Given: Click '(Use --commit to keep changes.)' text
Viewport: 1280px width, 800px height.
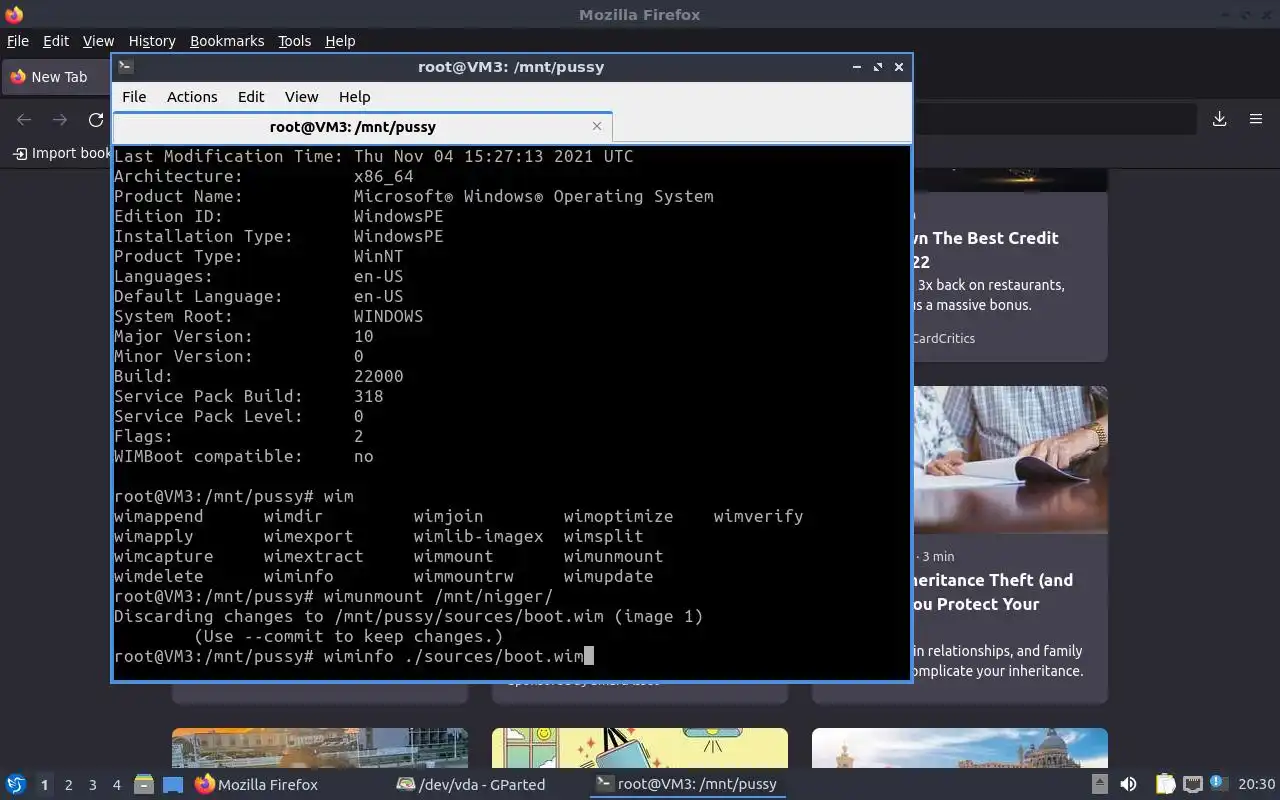Looking at the screenshot, I should click(x=348, y=636).
